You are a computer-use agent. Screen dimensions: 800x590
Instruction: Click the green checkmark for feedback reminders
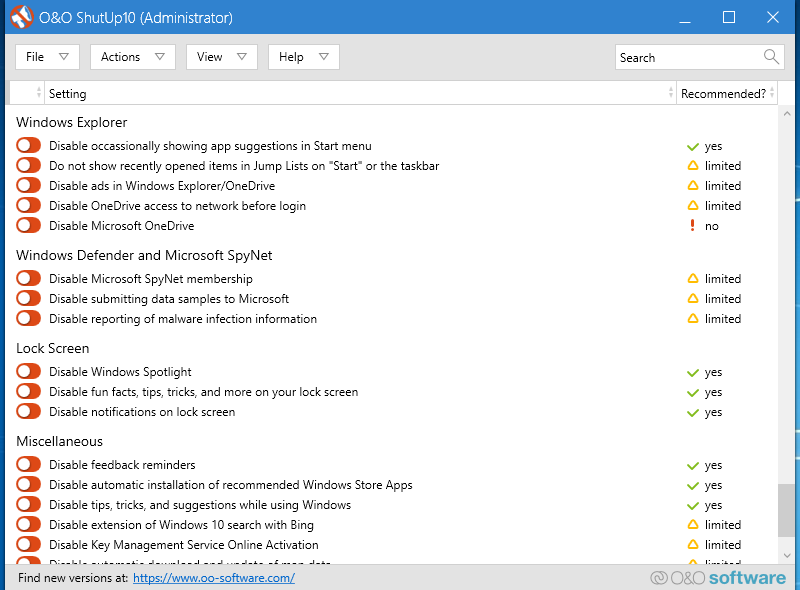(x=692, y=465)
